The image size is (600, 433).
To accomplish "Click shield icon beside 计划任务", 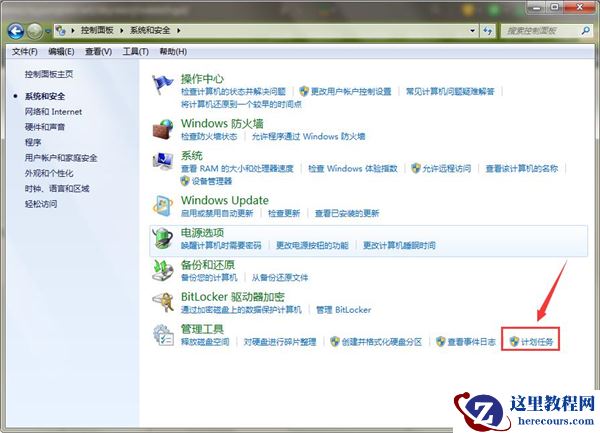I will 514,342.
